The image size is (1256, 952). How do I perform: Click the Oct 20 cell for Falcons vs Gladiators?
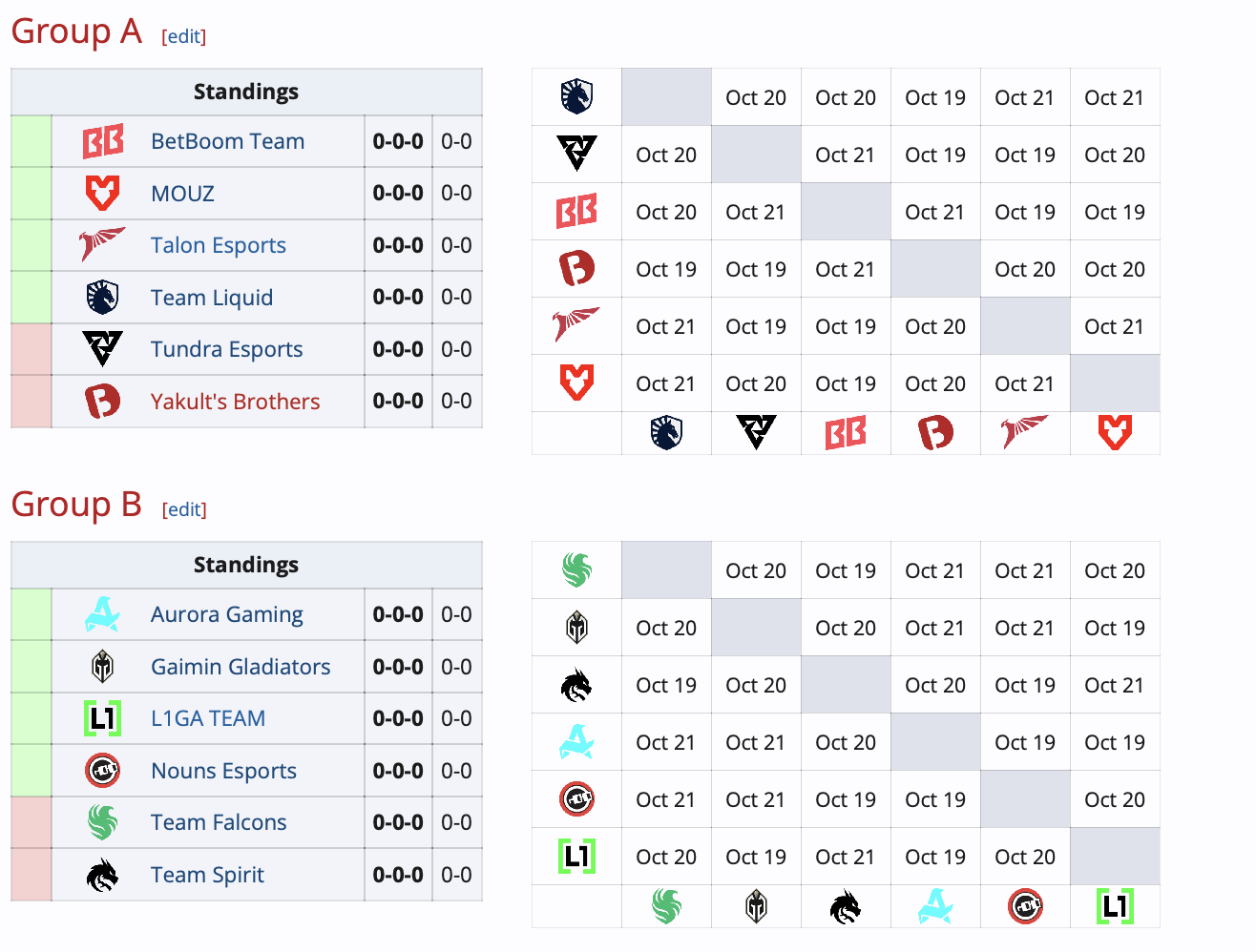coord(755,569)
